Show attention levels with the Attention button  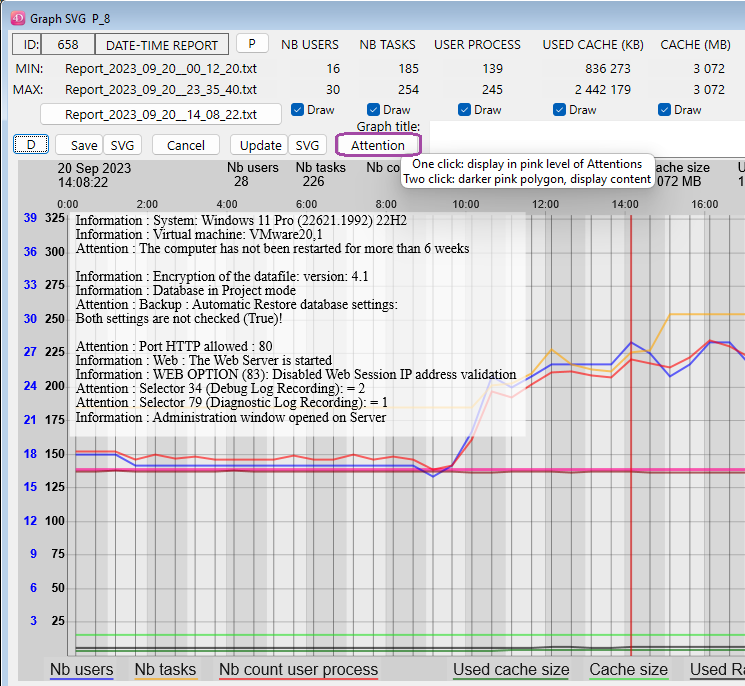[378, 145]
